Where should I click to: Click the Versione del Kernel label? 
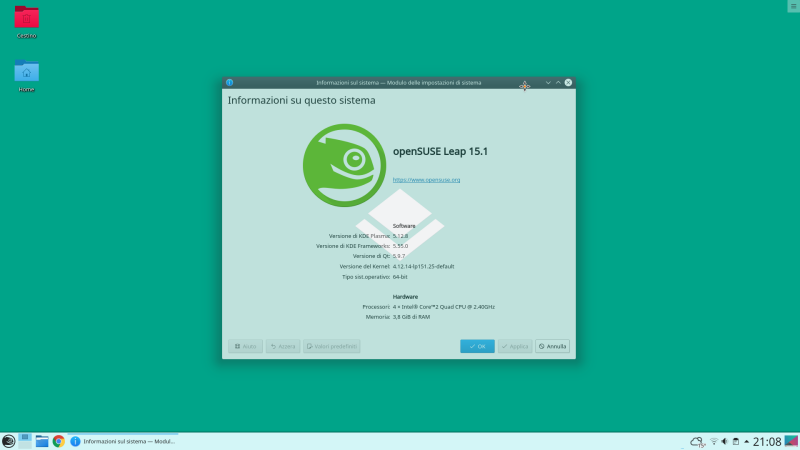coord(365,266)
